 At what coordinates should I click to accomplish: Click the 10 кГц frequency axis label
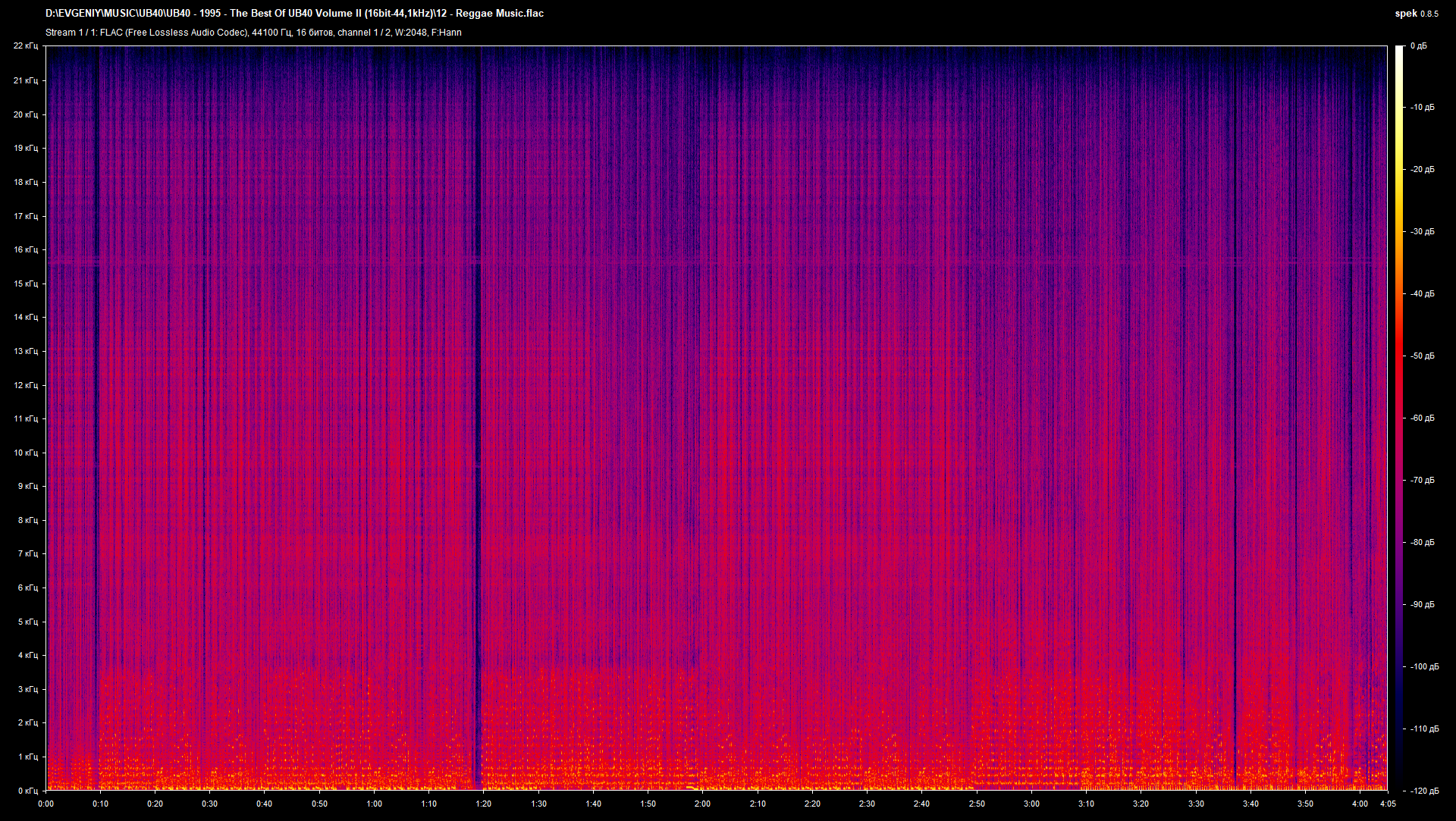(25, 453)
